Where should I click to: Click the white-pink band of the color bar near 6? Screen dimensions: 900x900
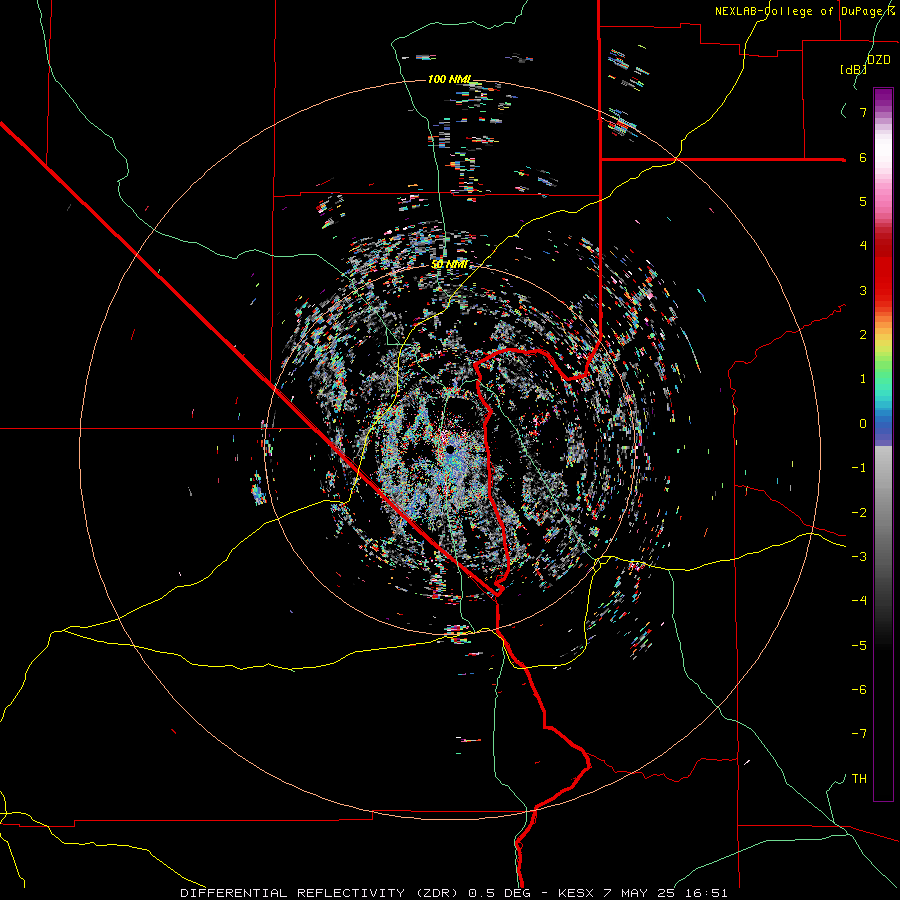click(883, 155)
